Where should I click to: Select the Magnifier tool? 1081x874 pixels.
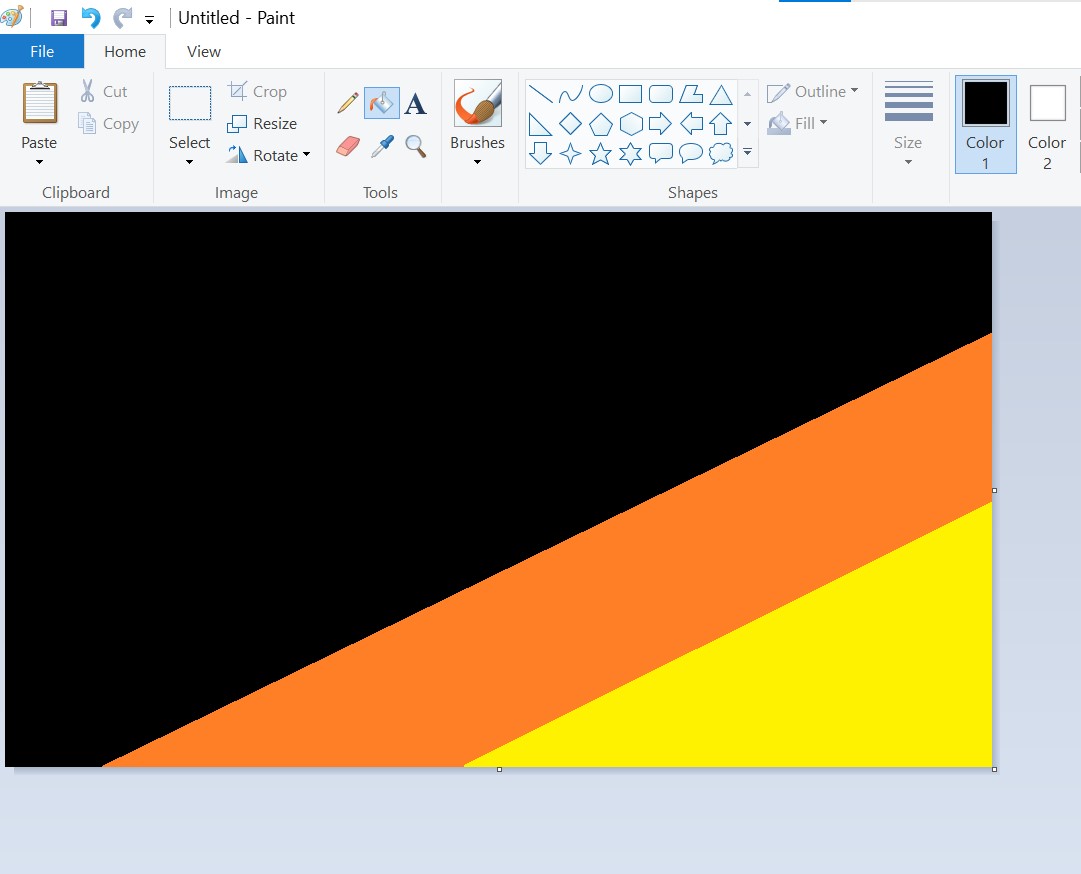point(415,146)
